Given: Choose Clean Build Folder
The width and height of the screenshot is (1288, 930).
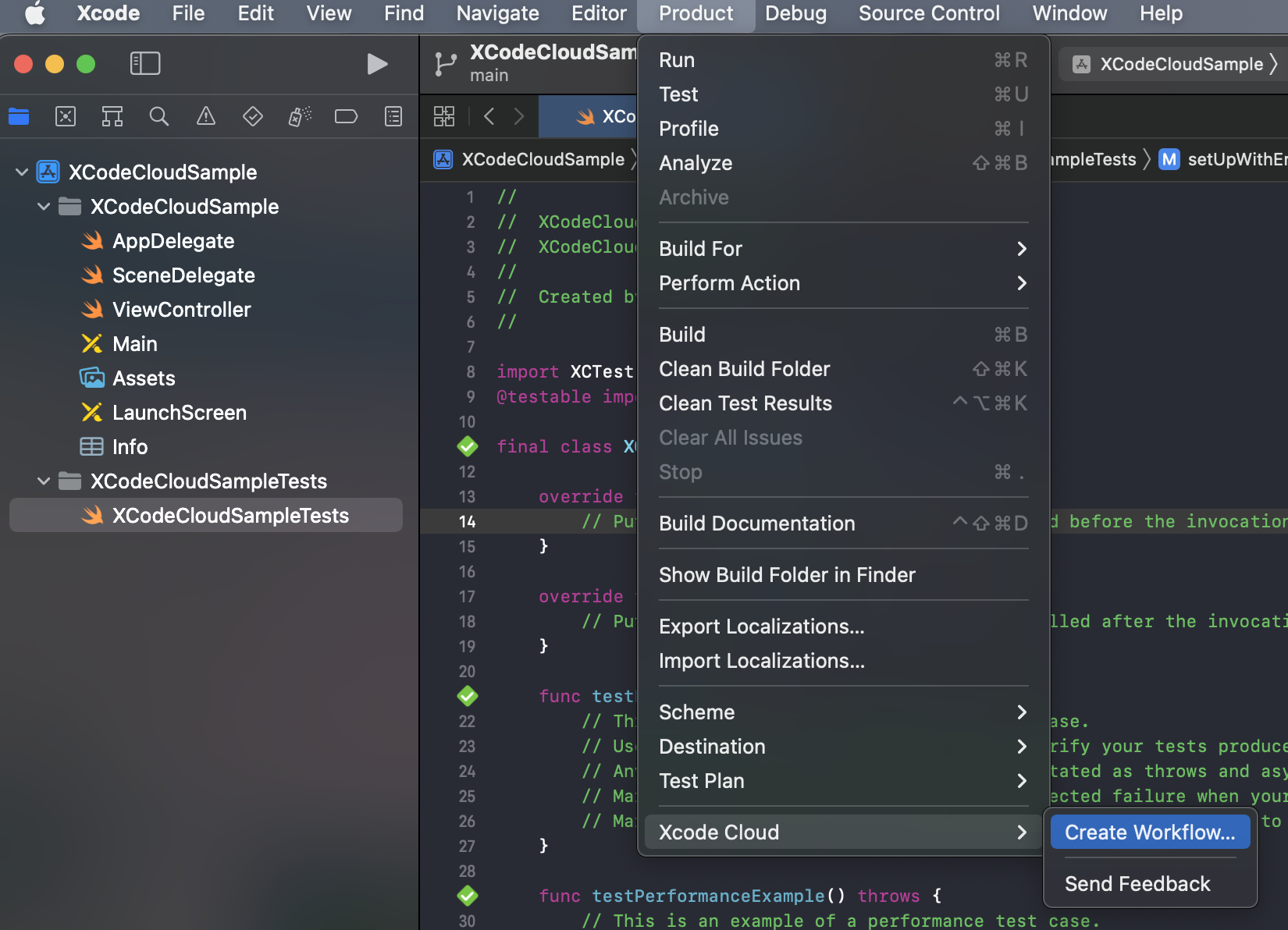Looking at the screenshot, I should [843, 369].
